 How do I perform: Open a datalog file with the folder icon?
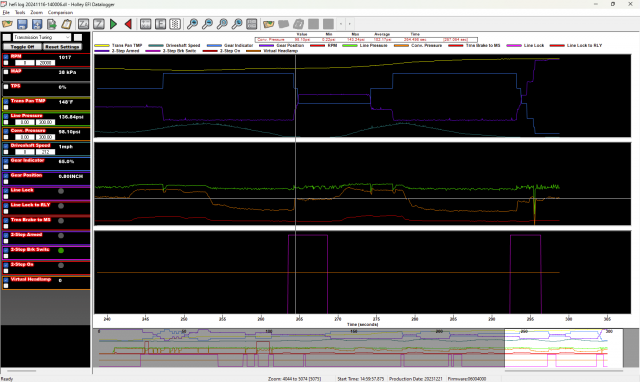[x=7, y=24]
